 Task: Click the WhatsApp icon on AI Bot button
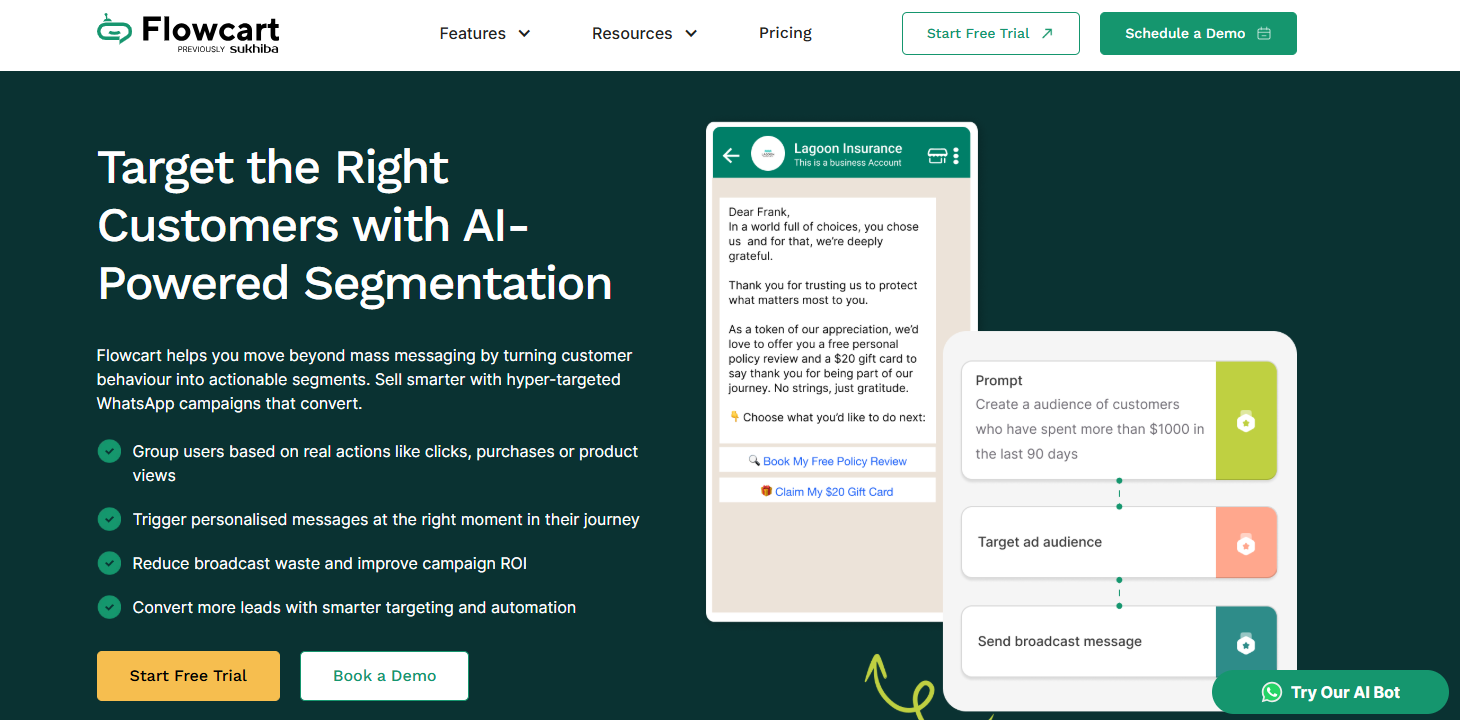pos(1271,692)
